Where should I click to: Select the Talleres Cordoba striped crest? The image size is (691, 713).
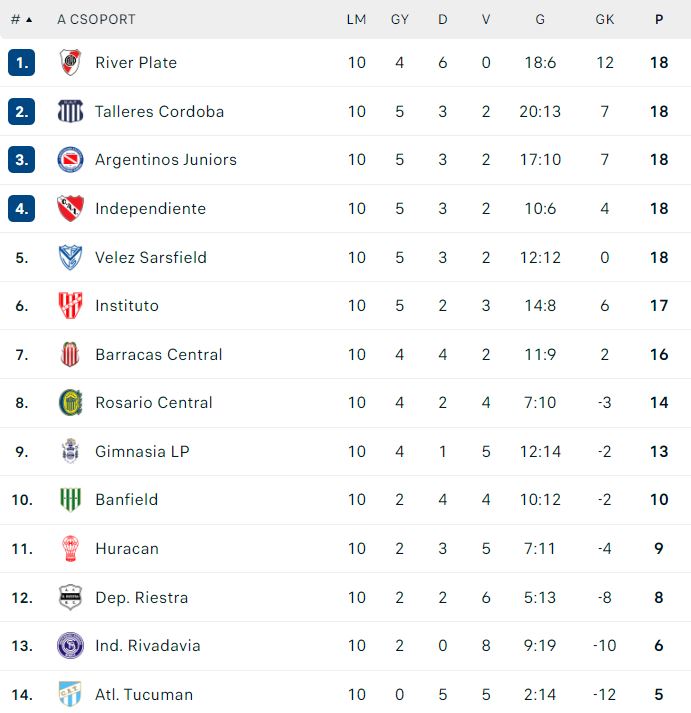(x=70, y=111)
